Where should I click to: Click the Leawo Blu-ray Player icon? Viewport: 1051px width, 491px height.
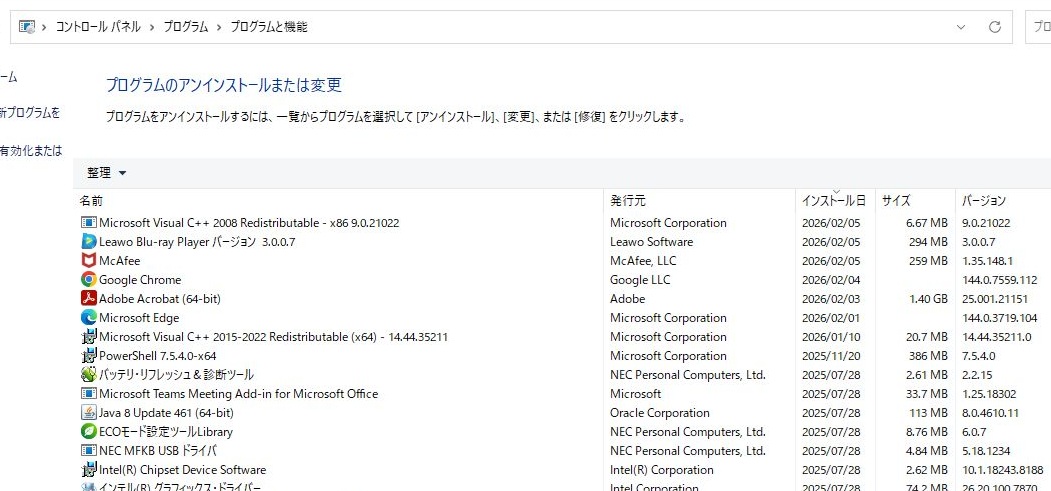(x=88, y=242)
